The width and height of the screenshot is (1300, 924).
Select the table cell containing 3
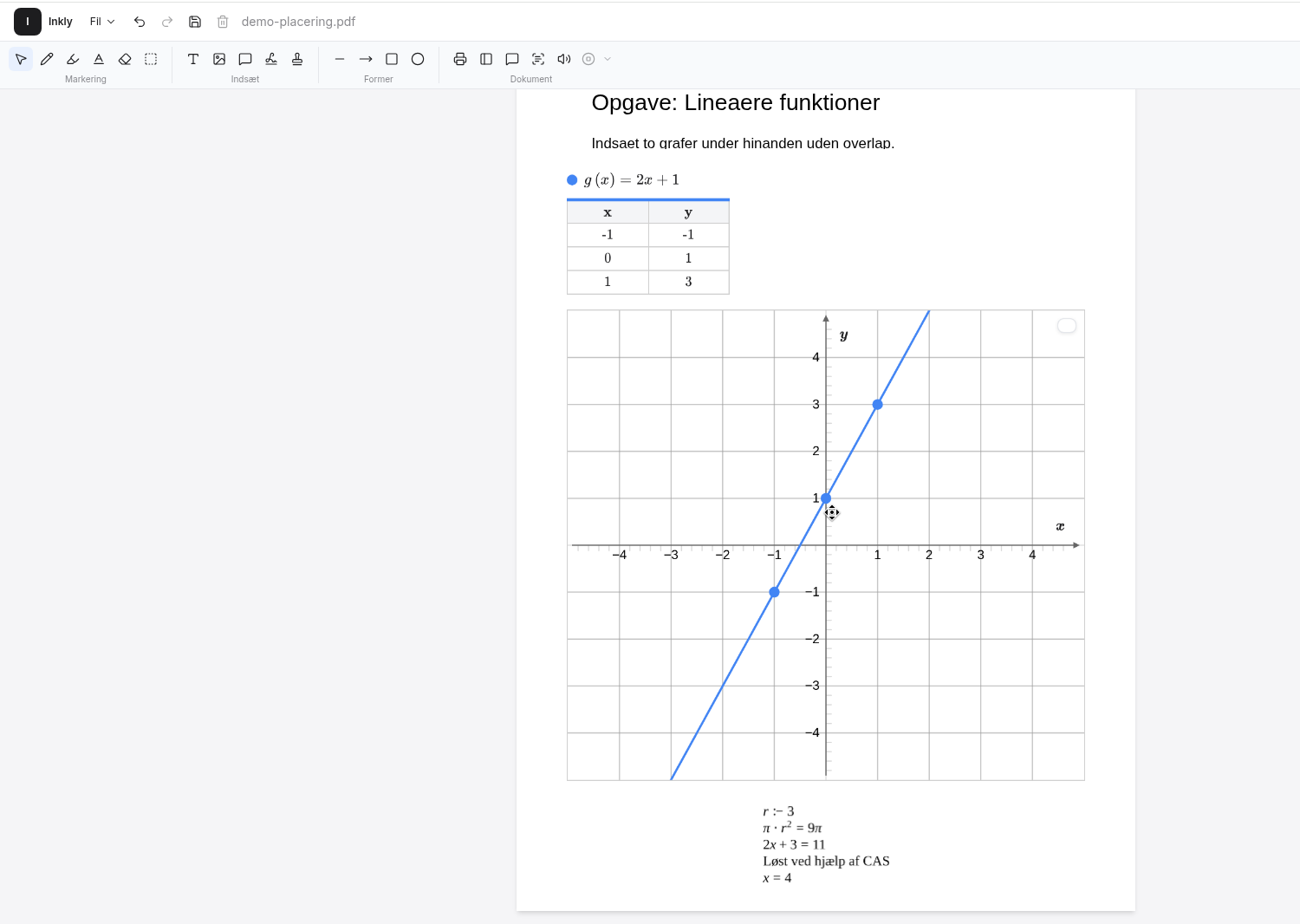(689, 282)
